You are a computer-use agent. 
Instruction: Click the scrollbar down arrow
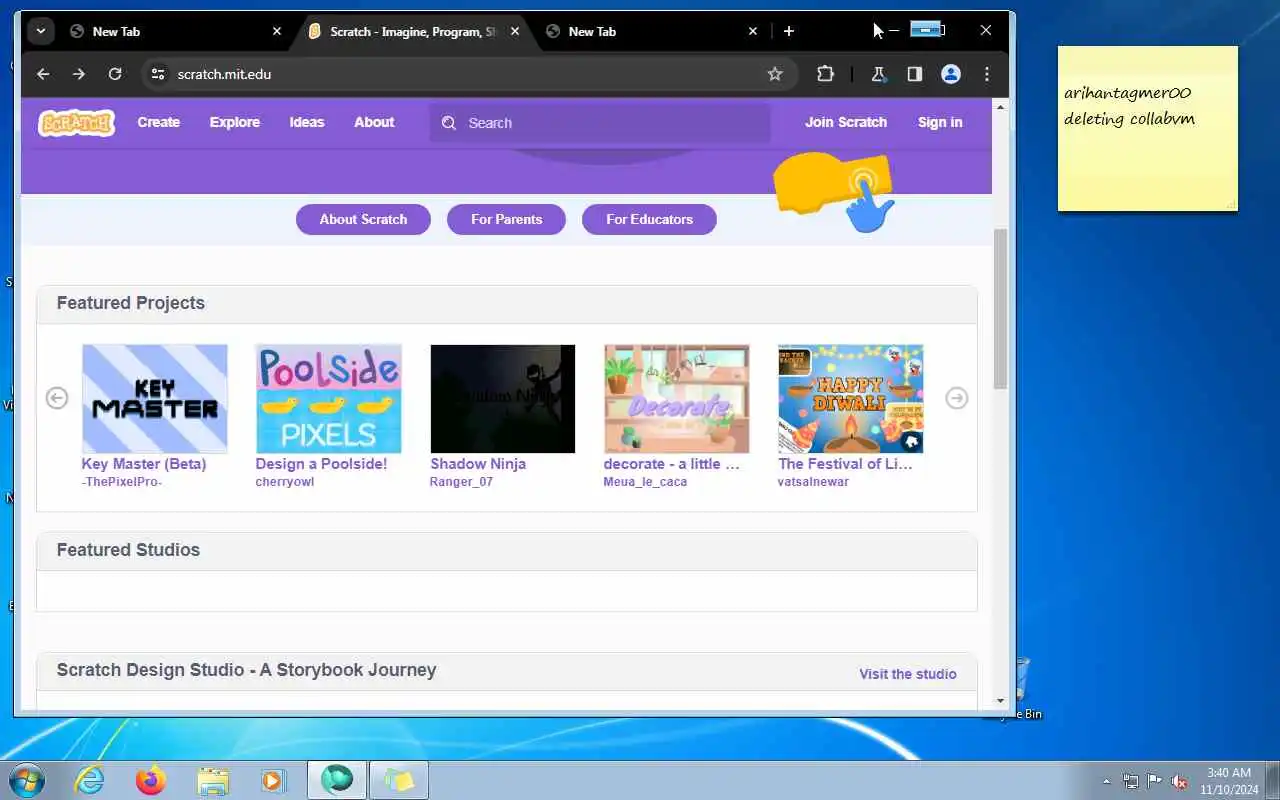coord(1001,701)
